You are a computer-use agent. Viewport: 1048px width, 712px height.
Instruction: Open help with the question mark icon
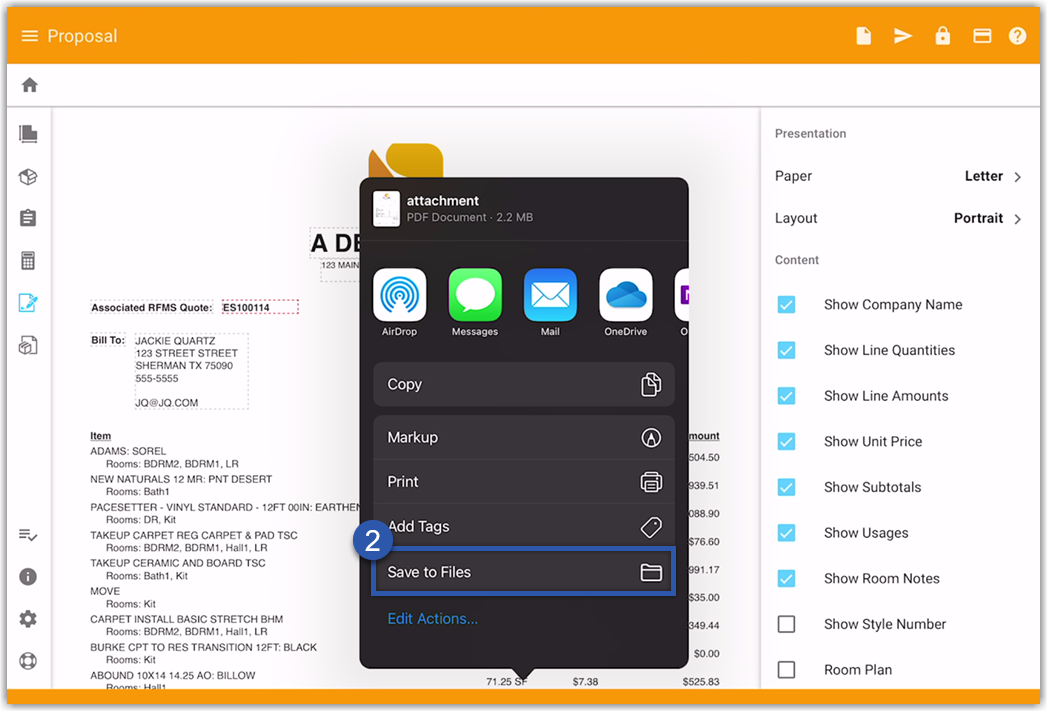[x=1017, y=35]
